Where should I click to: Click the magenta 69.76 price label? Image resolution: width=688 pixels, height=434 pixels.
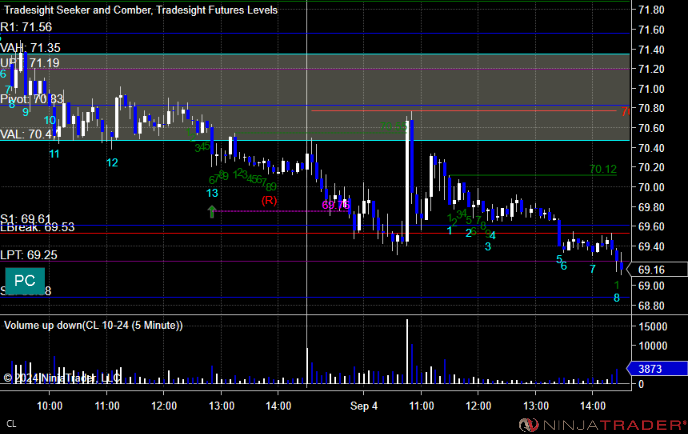click(336, 205)
